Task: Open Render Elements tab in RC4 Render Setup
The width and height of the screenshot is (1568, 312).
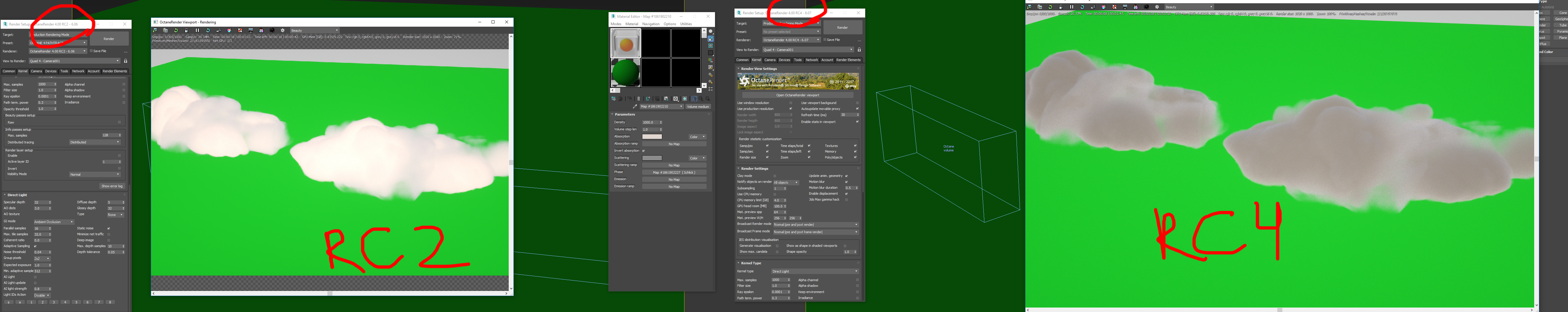Action: pyautogui.click(x=849, y=60)
